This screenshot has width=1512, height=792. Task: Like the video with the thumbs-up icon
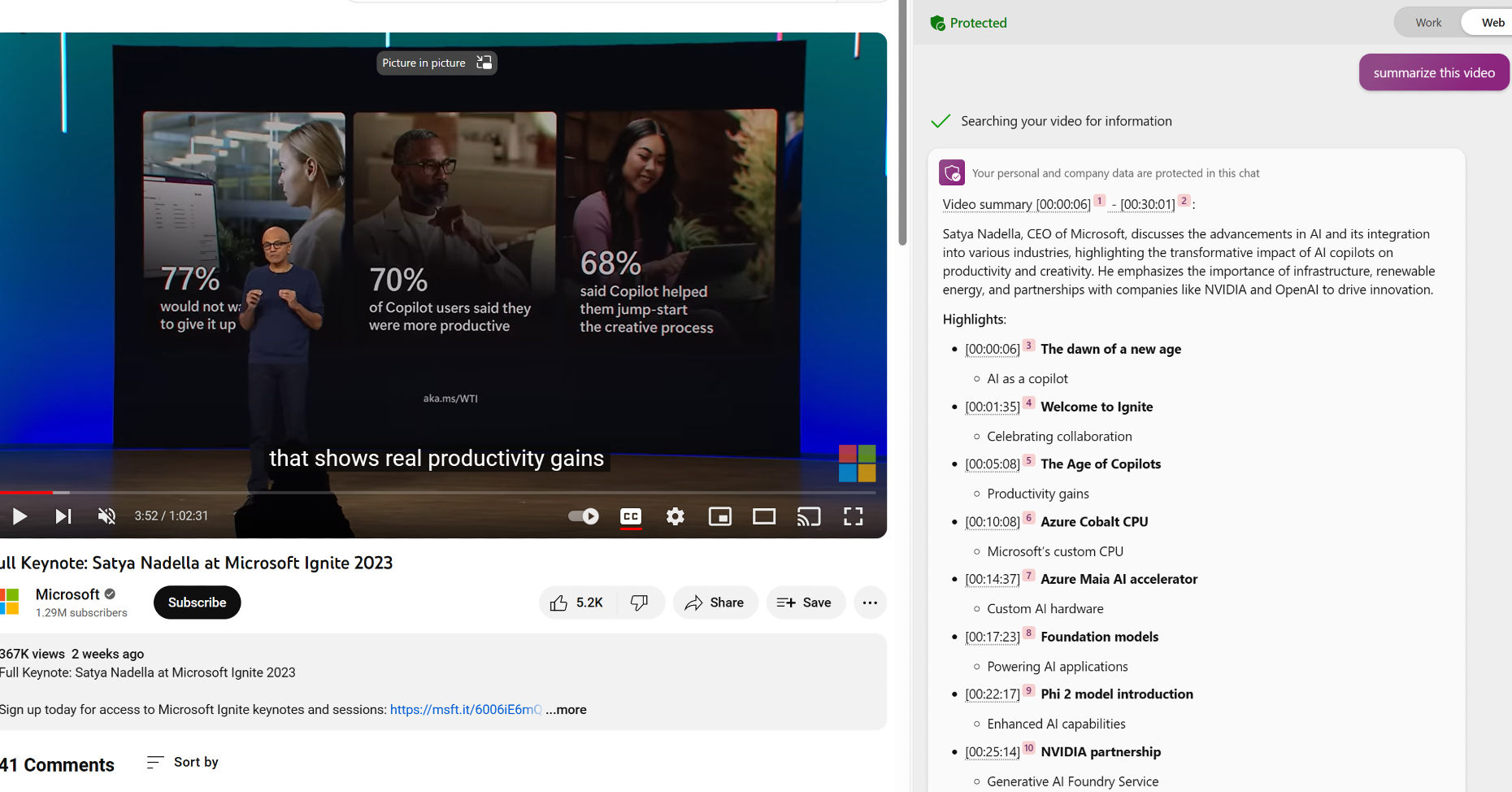point(558,602)
